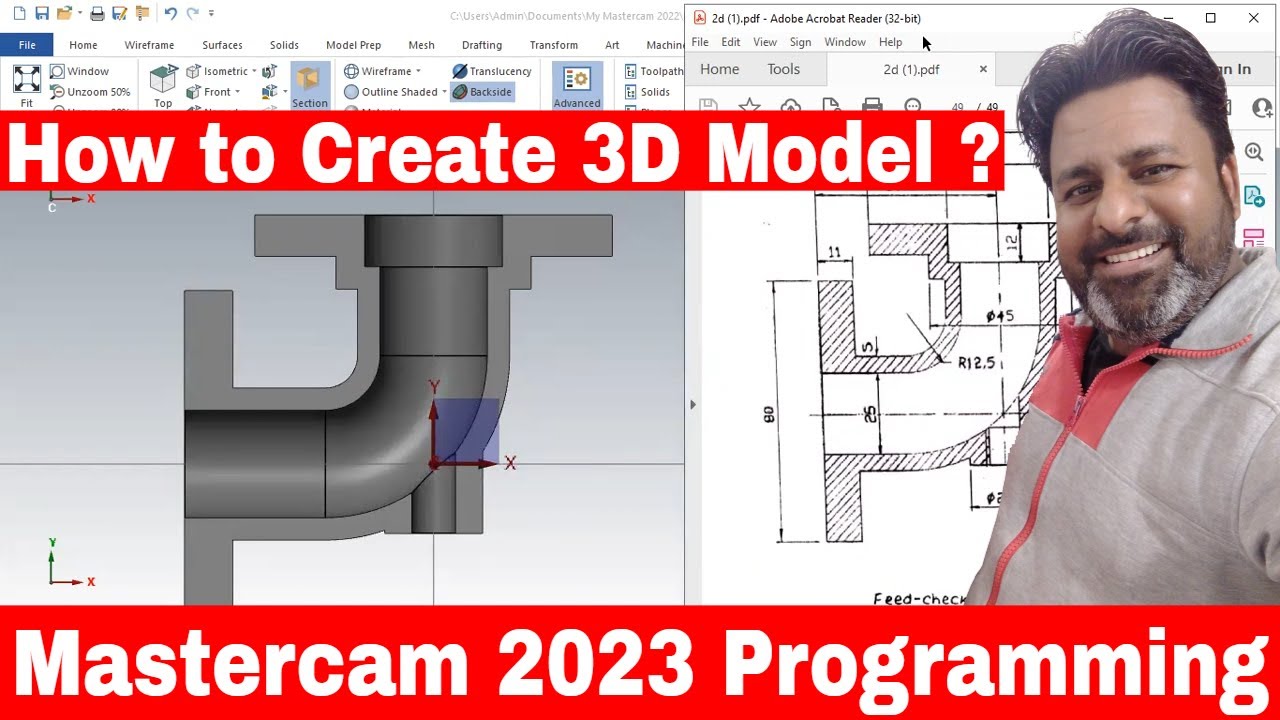Viewport: 1280px width, 720px height.
Task: Expand the Outline Shaded dropdown arrow
Action: (x=445, y=92)
